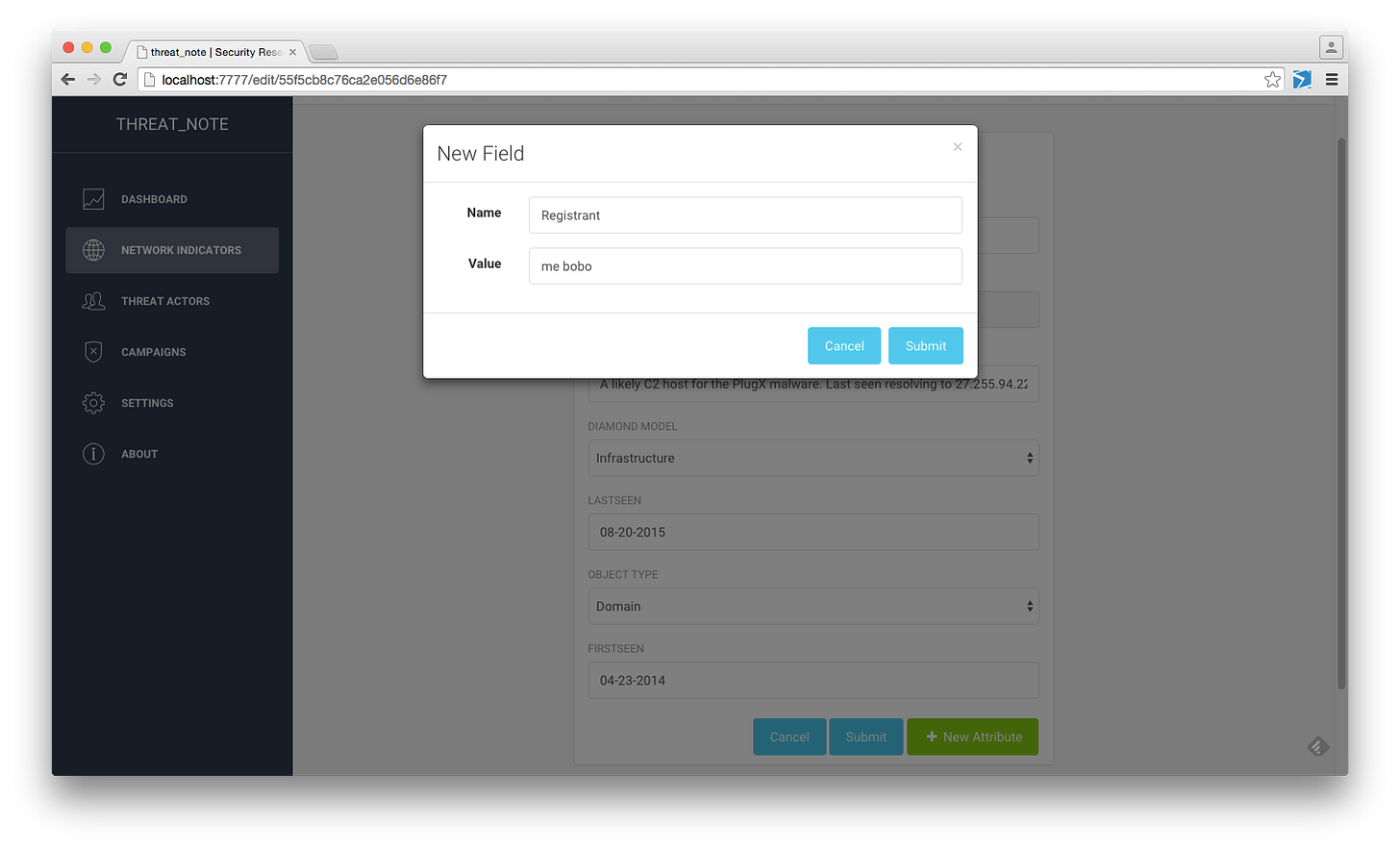The height and width of the screenshot is (850, 1400).
Task: Reload the page with the refresh icon
Action: pyautogui.click(x=119, y=79)
